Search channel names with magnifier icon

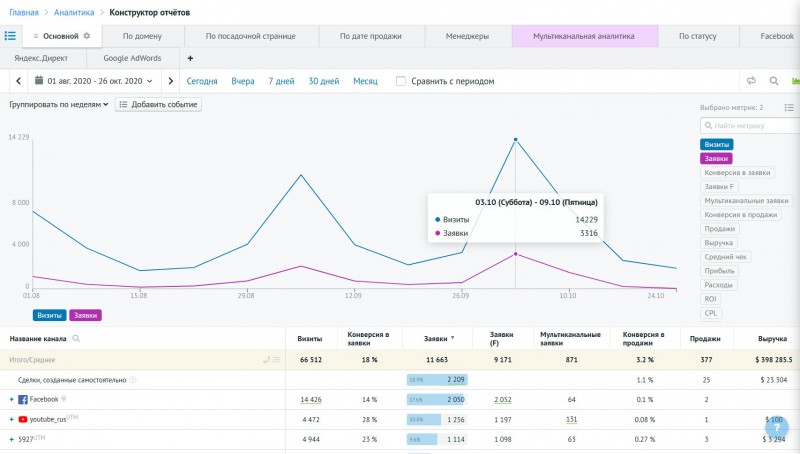point(76,339)
